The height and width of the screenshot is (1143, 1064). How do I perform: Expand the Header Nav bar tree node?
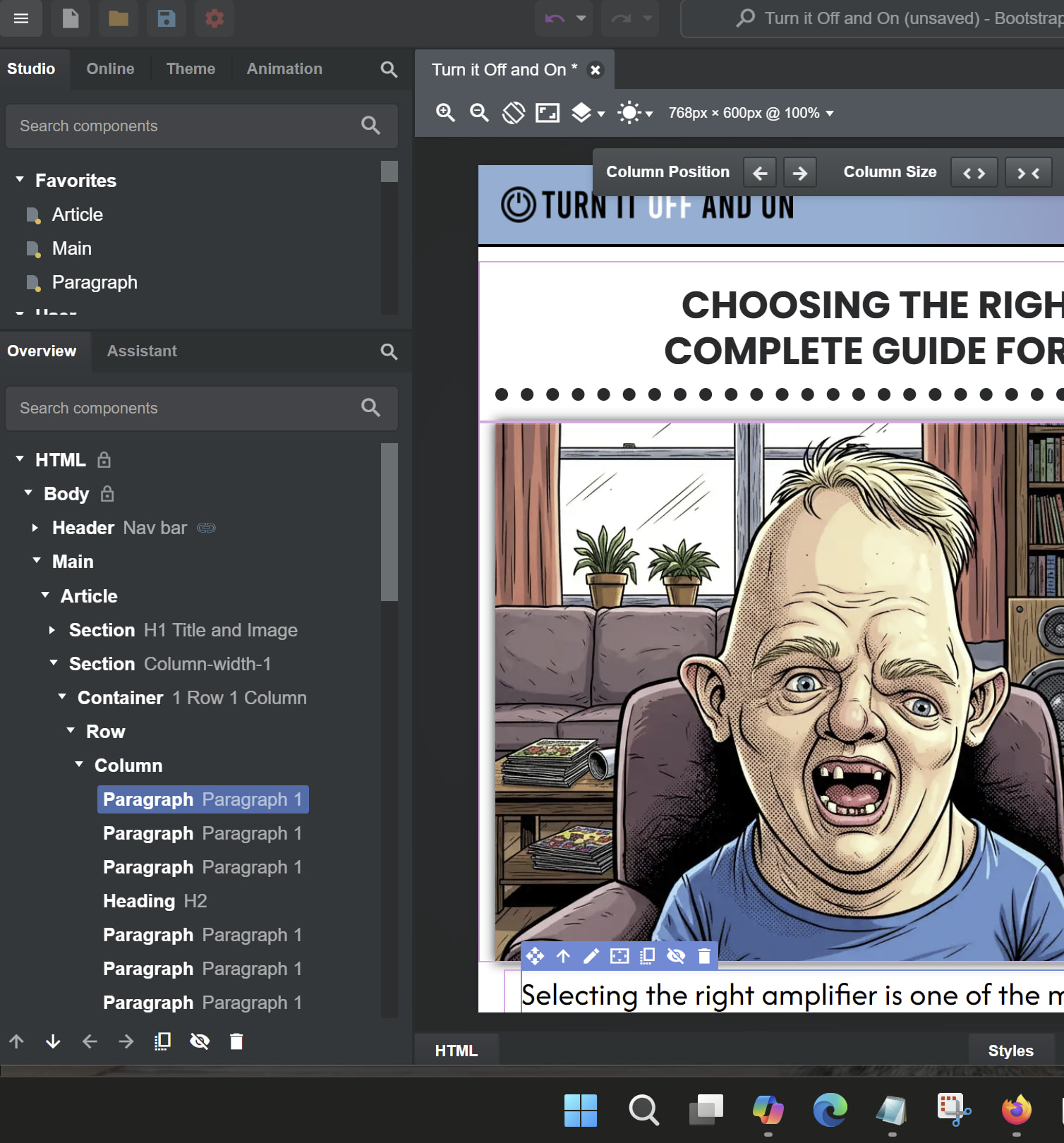click(x=35, y=528)
